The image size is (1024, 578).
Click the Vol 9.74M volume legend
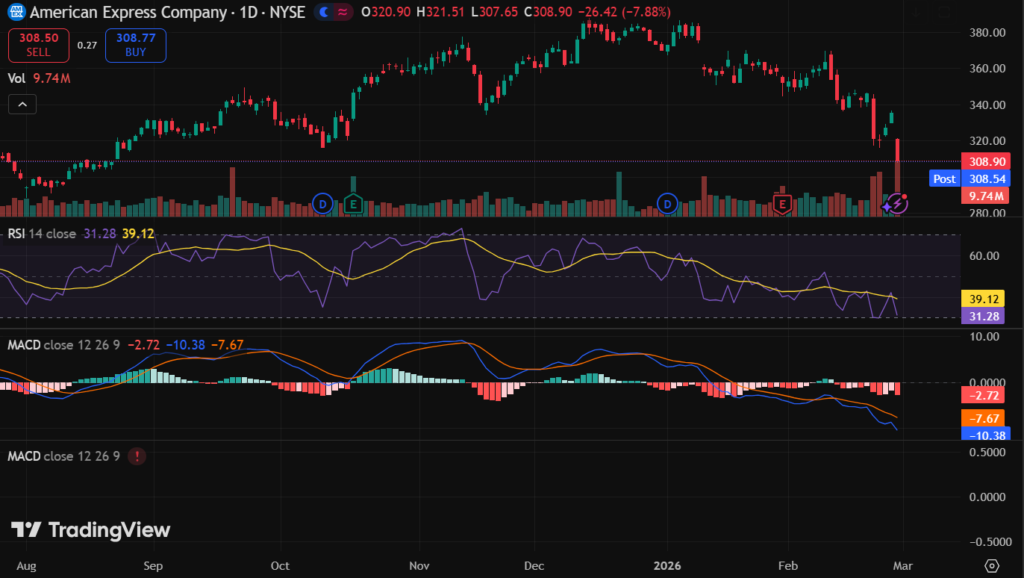pyautogui.click(x=38, y=77)
